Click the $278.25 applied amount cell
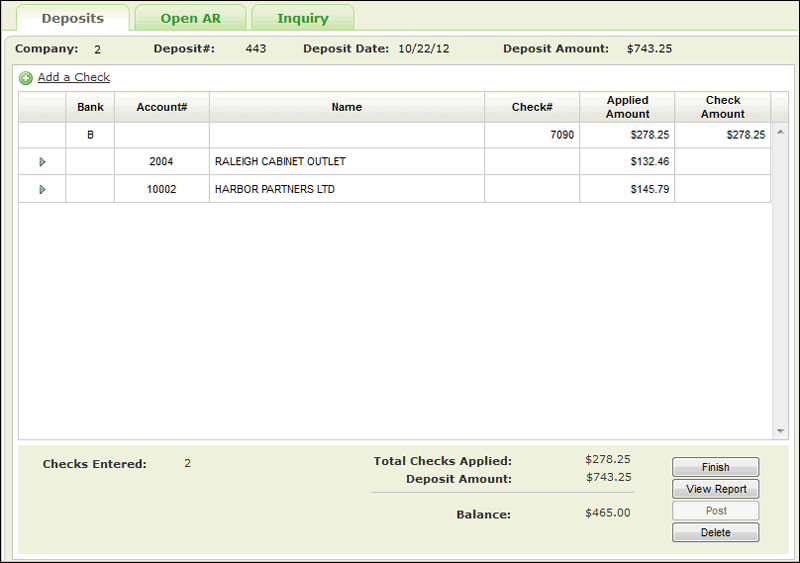 click(x=628, y=135)
